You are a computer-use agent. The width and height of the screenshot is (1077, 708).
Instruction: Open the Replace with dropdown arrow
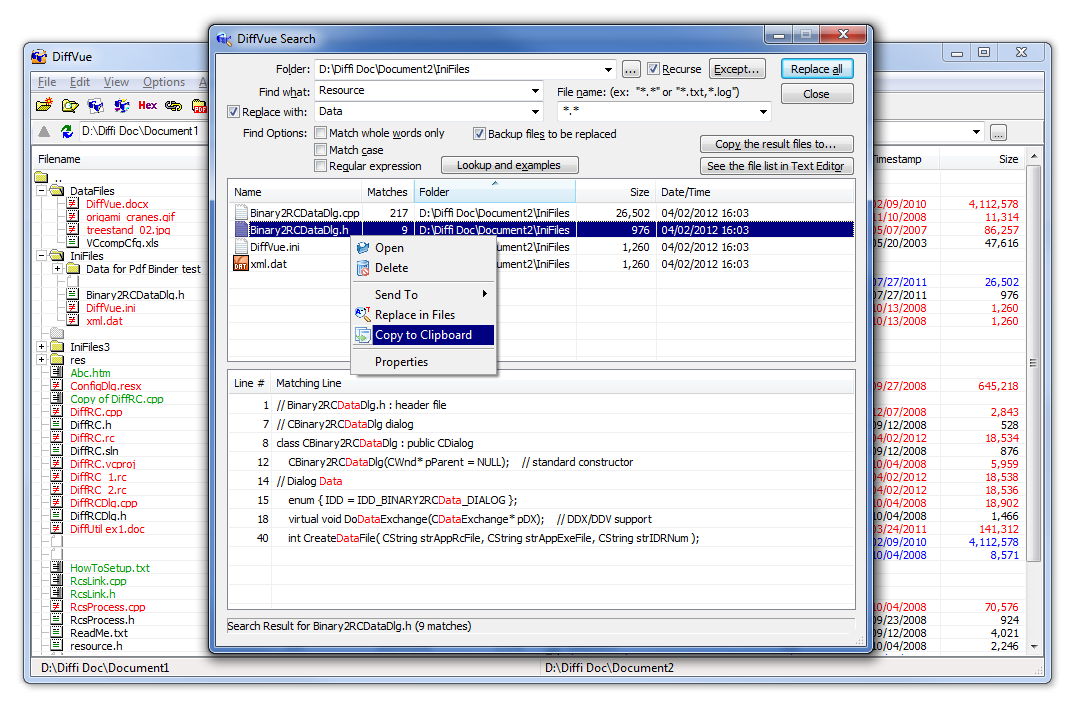click(535, 111)
